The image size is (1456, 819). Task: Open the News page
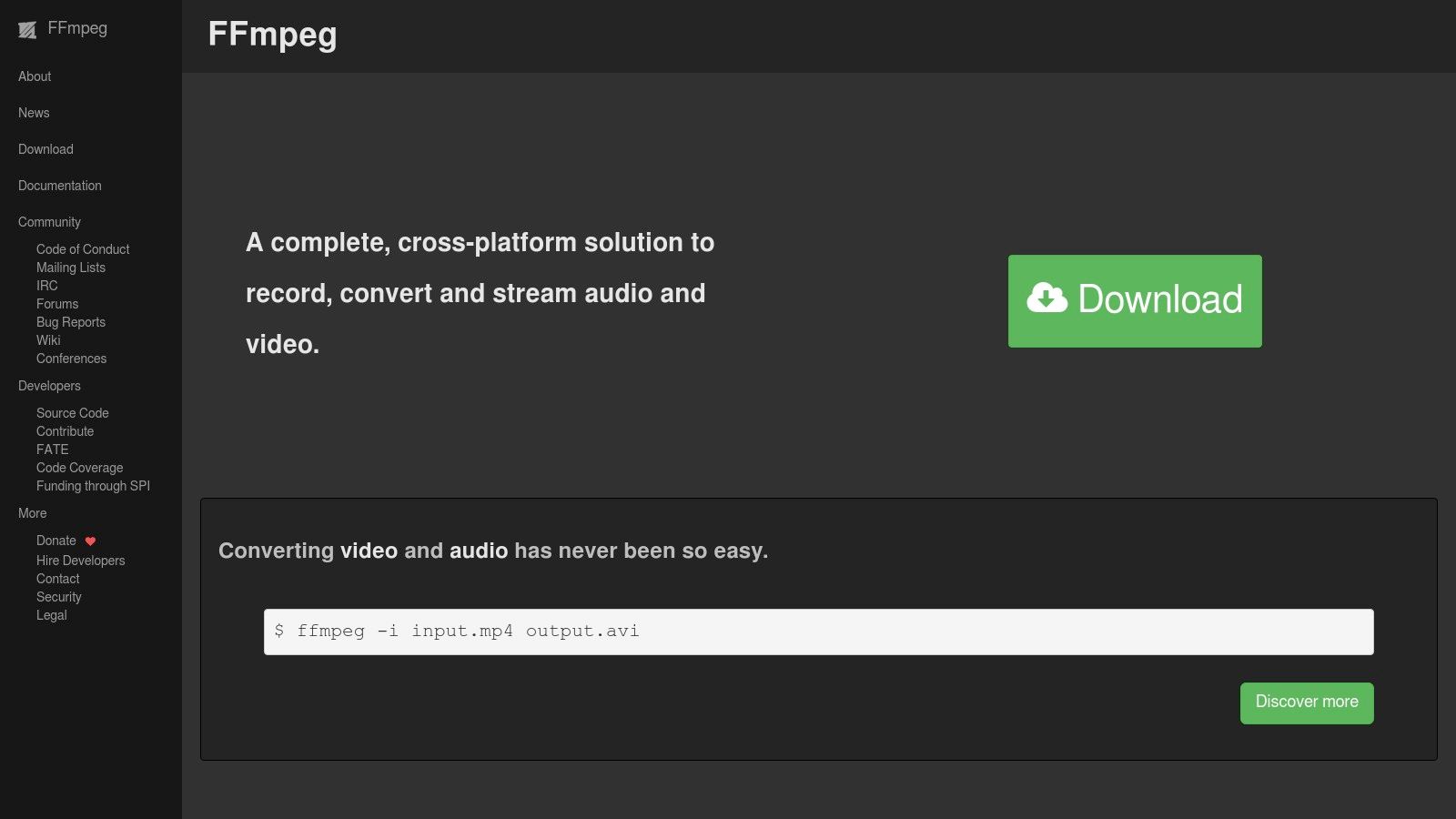pos(33,113)
